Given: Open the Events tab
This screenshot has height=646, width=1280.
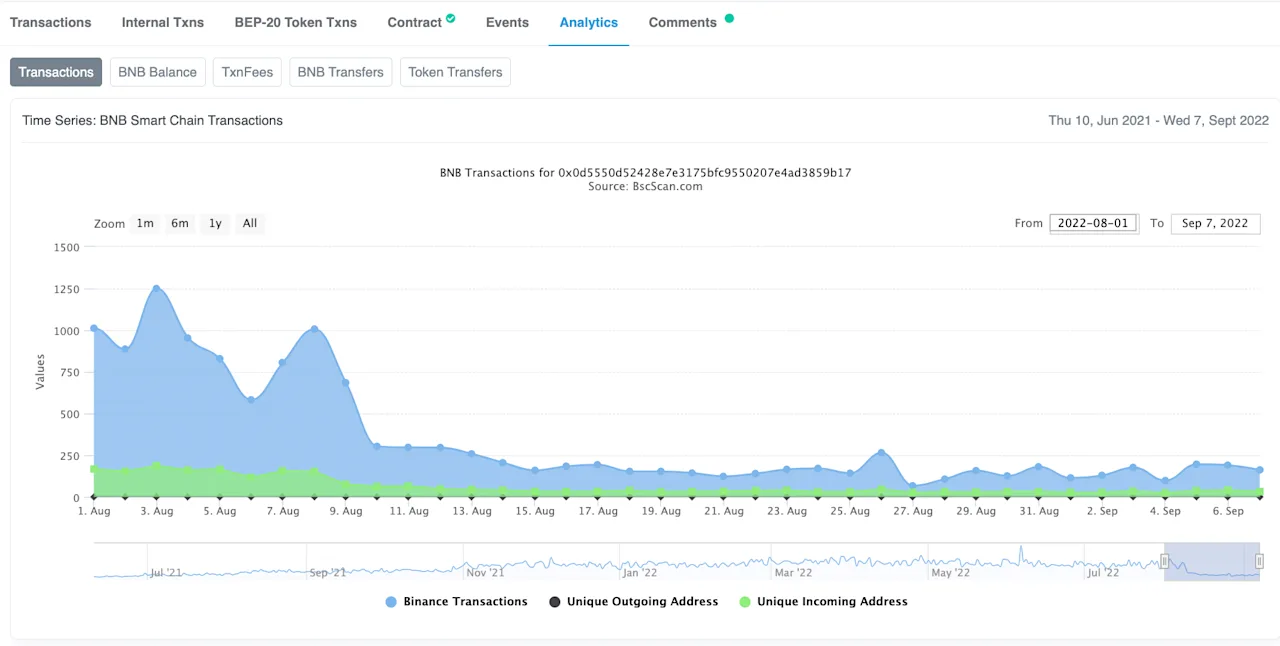Looking at the screenshot, I should tap(507, 22).
